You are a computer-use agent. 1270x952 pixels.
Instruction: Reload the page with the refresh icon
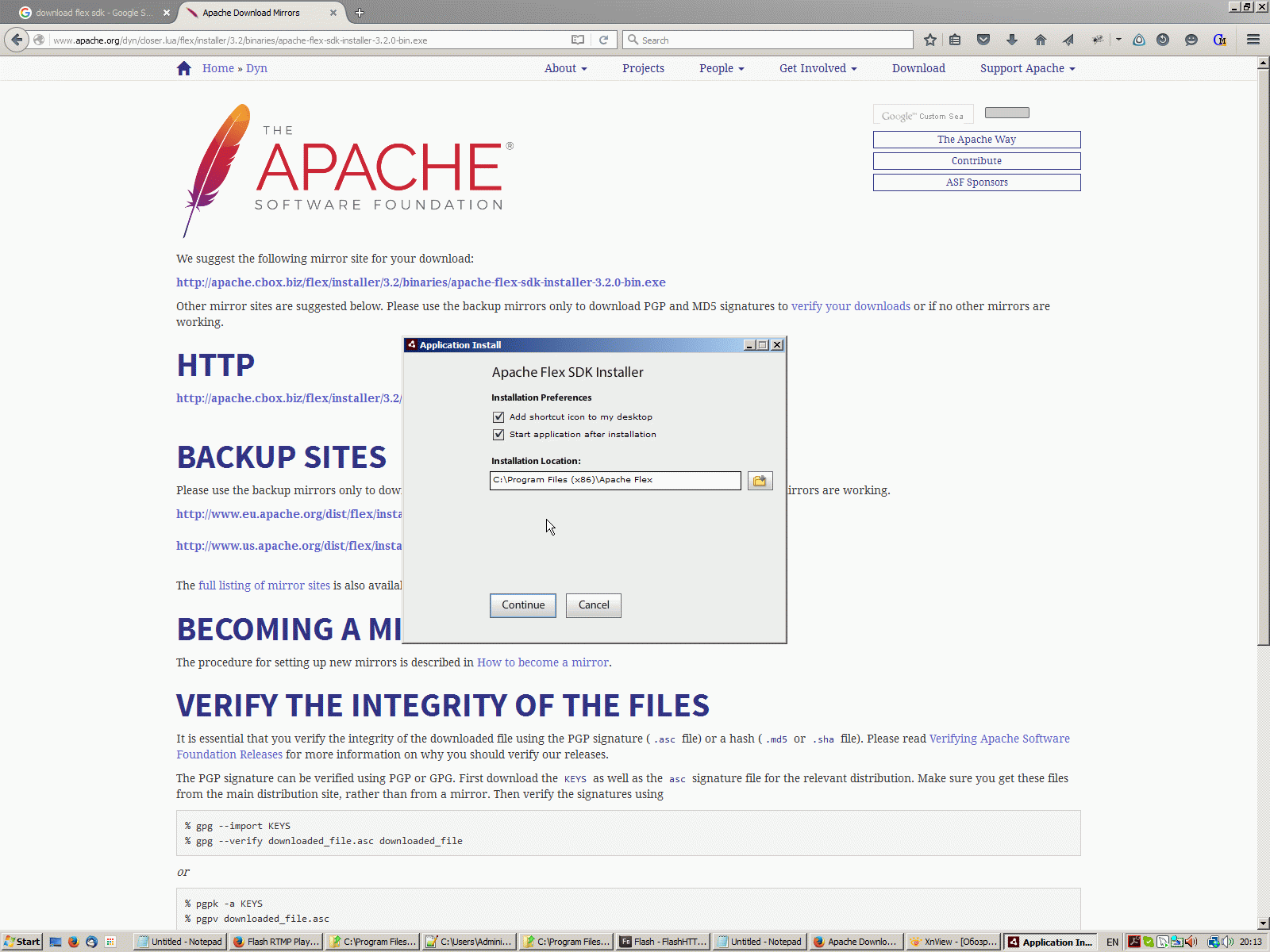coord(603,40)
